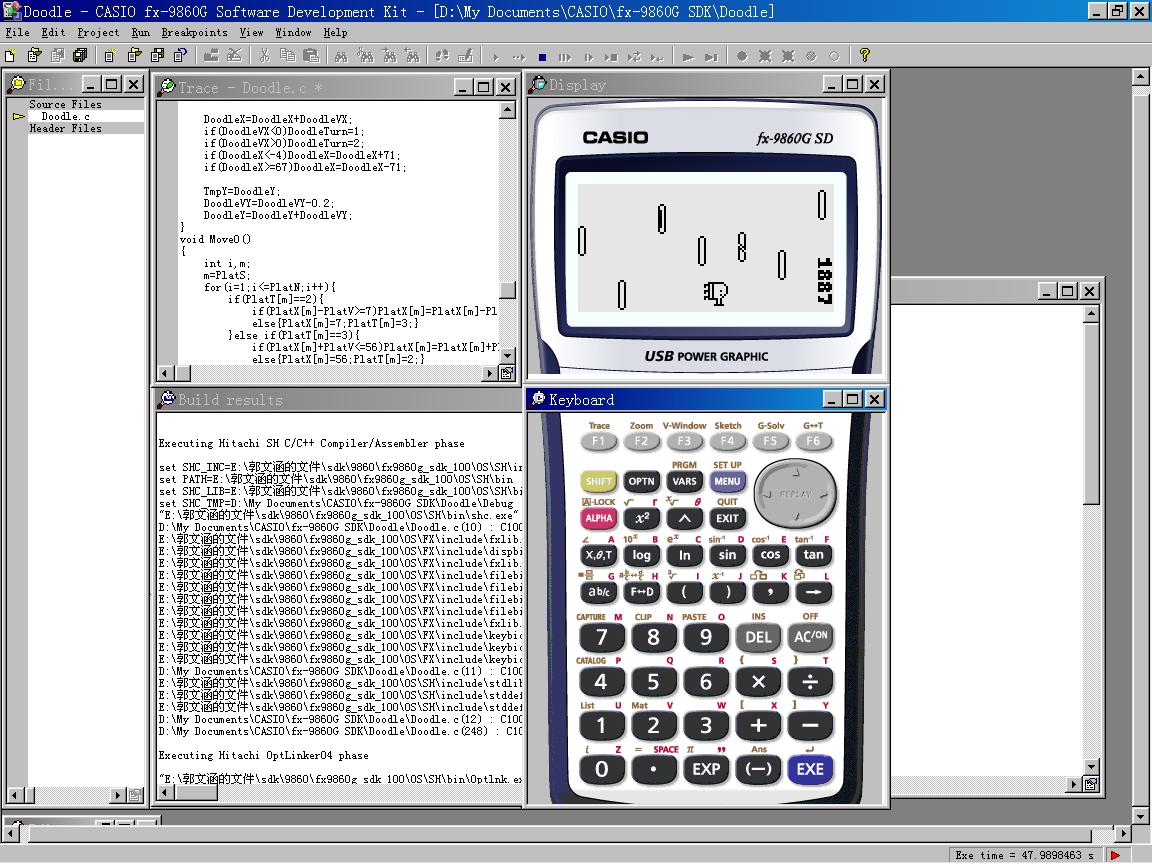Click the multiply × key
Viewport: 1152px width, 864px height.
pyautogui.click(x=758, y=682)
